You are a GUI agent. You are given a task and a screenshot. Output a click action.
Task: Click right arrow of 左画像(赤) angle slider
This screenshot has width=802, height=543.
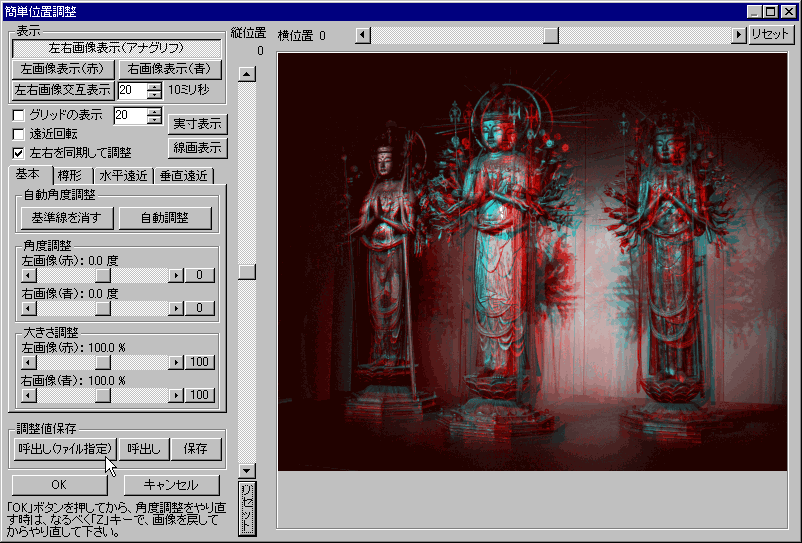coord(176,276)
